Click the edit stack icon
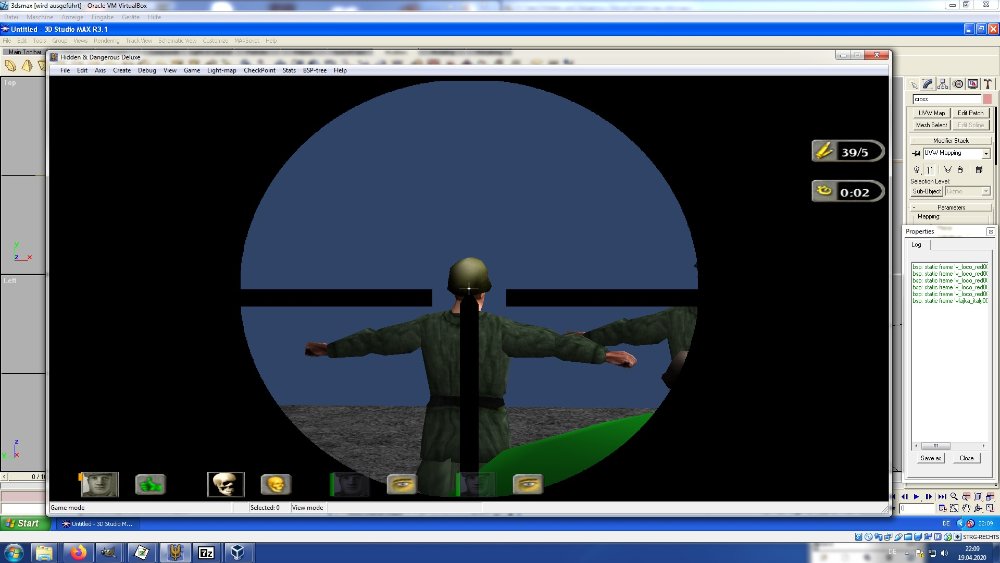This screenshot has width=1000, height=563. pos(979,170)
